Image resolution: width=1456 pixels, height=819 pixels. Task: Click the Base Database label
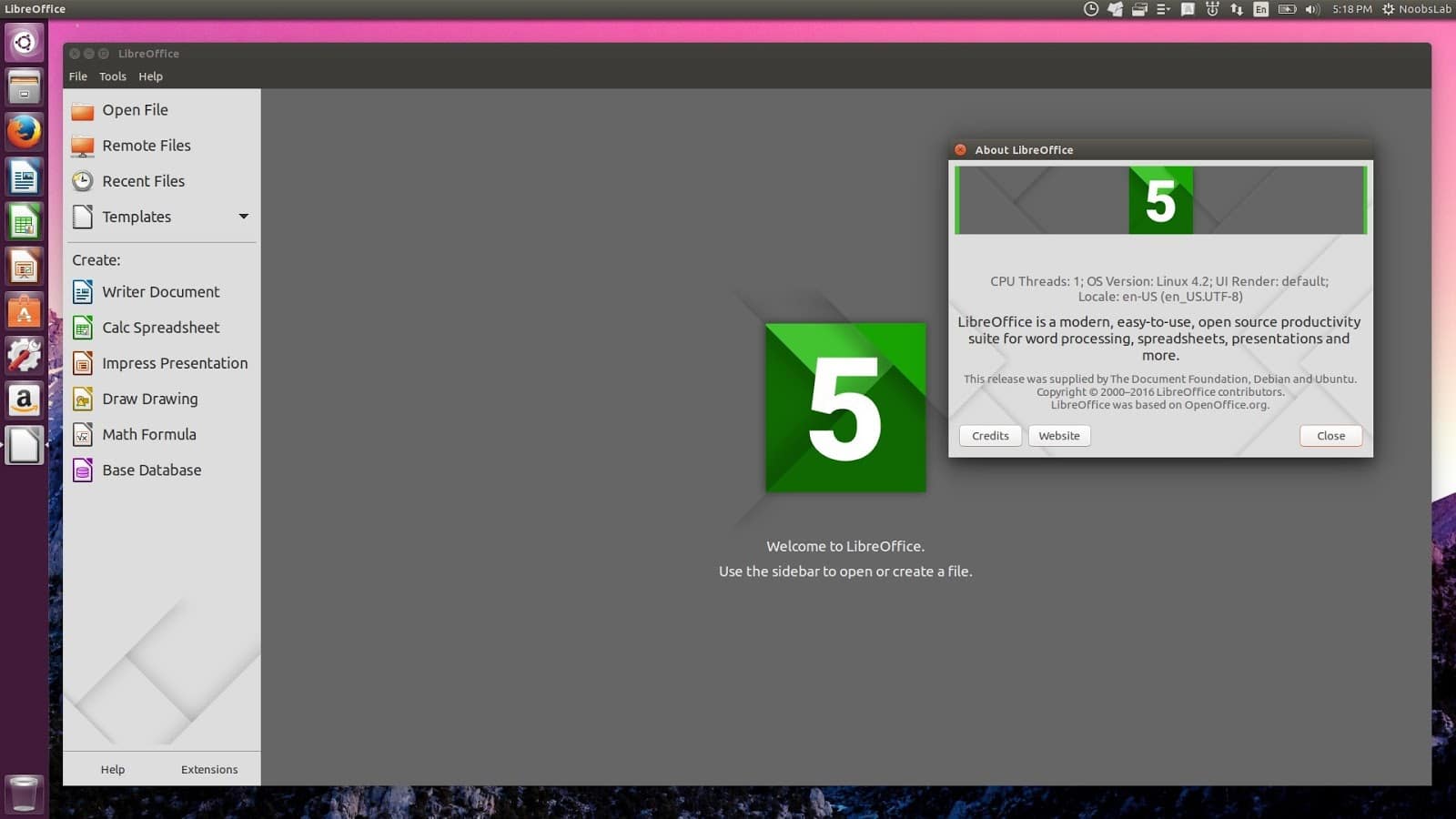(152, 470)
